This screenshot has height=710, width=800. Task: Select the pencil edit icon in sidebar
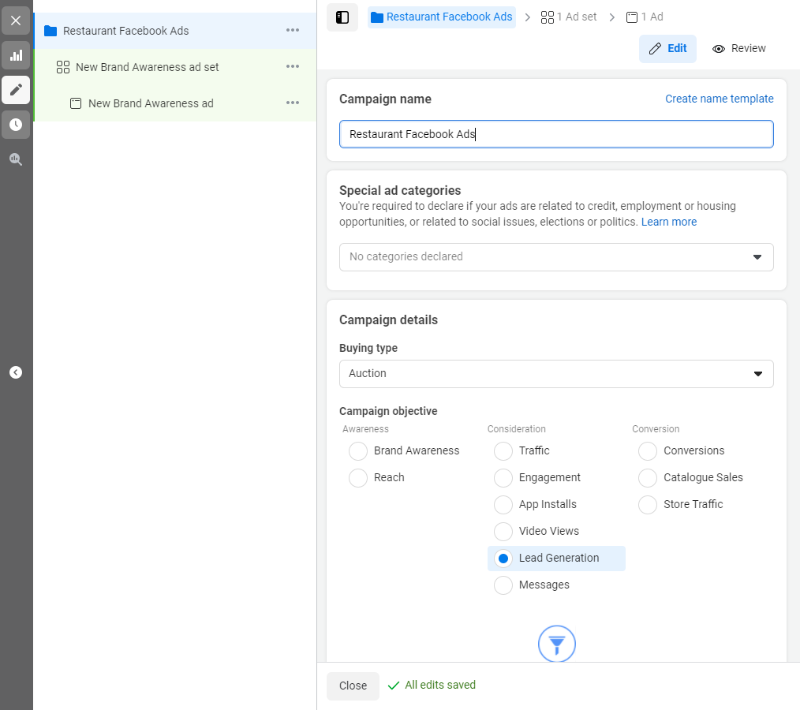tap(16, 90)
